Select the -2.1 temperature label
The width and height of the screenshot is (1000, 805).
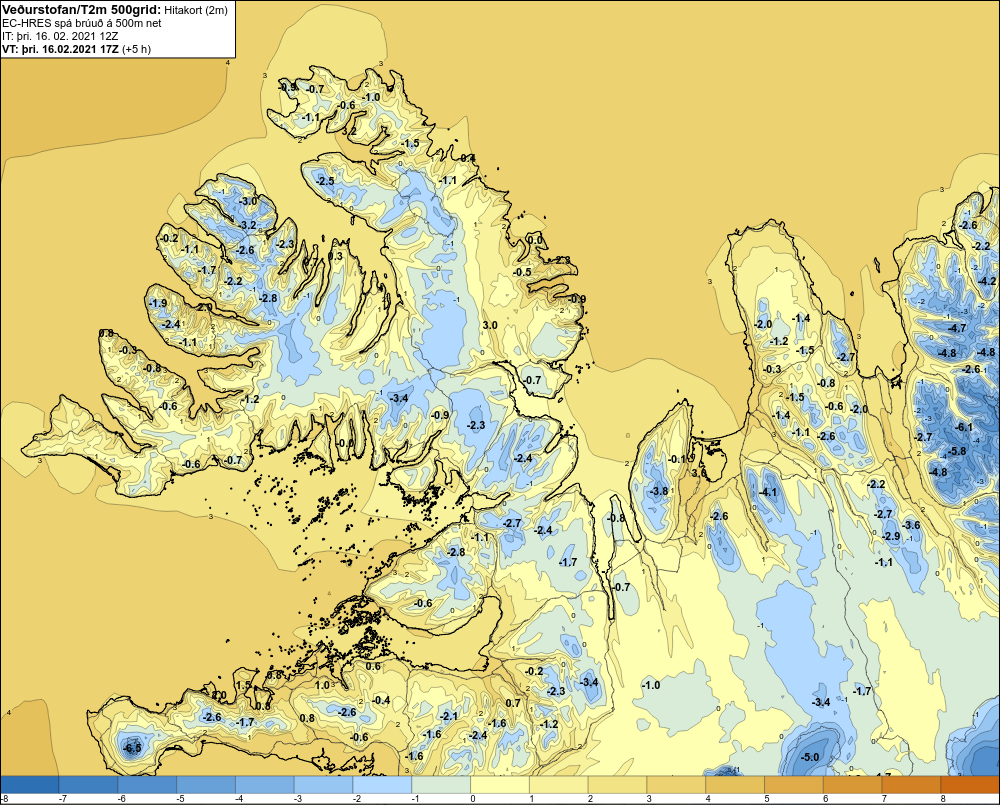(449, 716)
